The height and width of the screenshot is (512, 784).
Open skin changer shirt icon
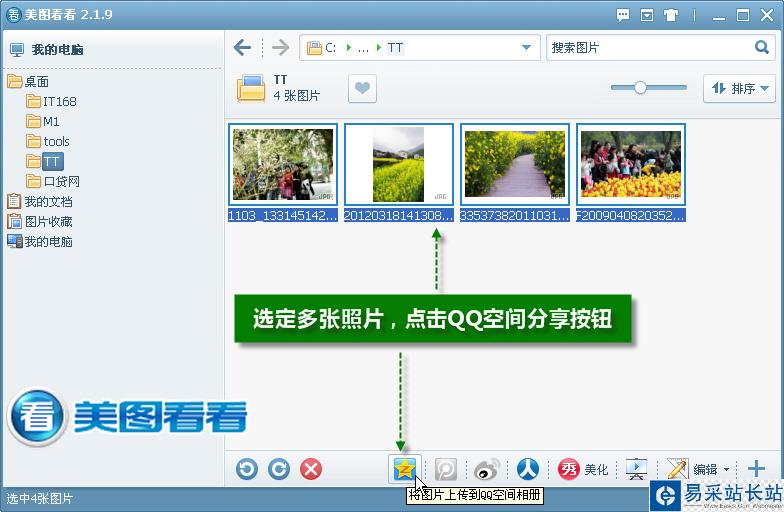click(x=670, y=16)
